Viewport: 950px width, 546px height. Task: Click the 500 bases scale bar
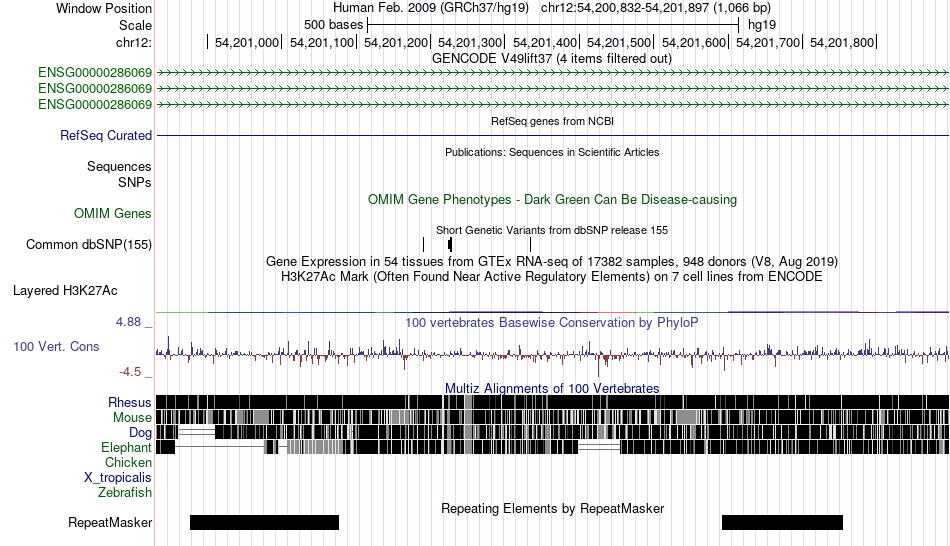553,25
